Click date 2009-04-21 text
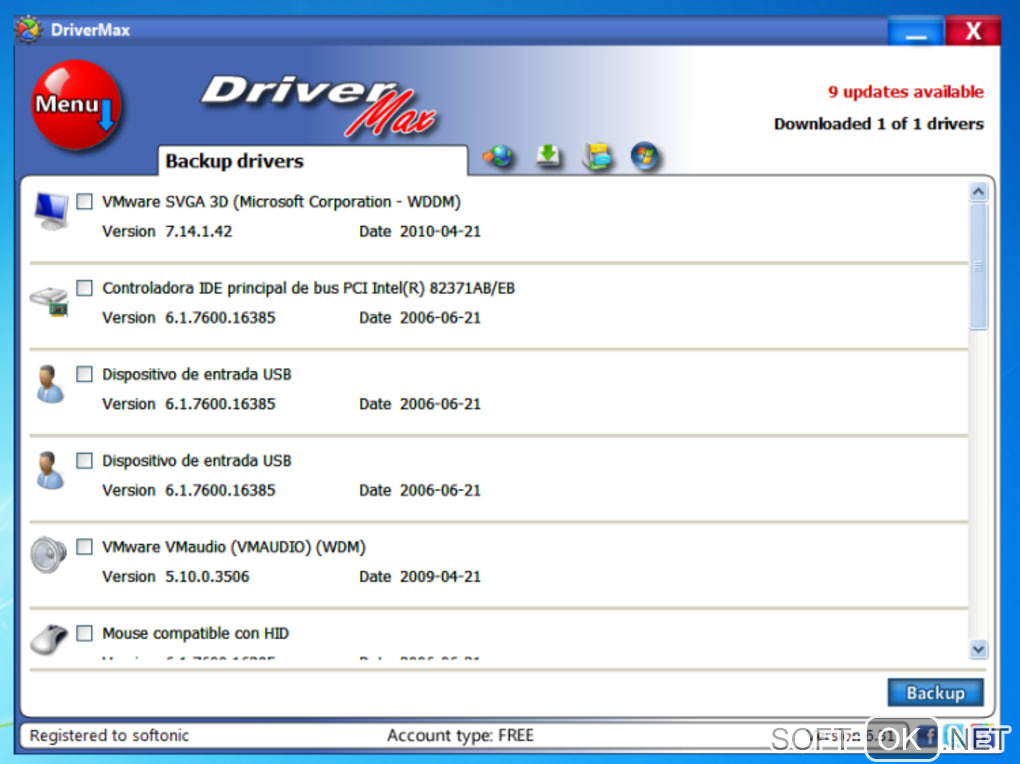 [x=440, y=577]
